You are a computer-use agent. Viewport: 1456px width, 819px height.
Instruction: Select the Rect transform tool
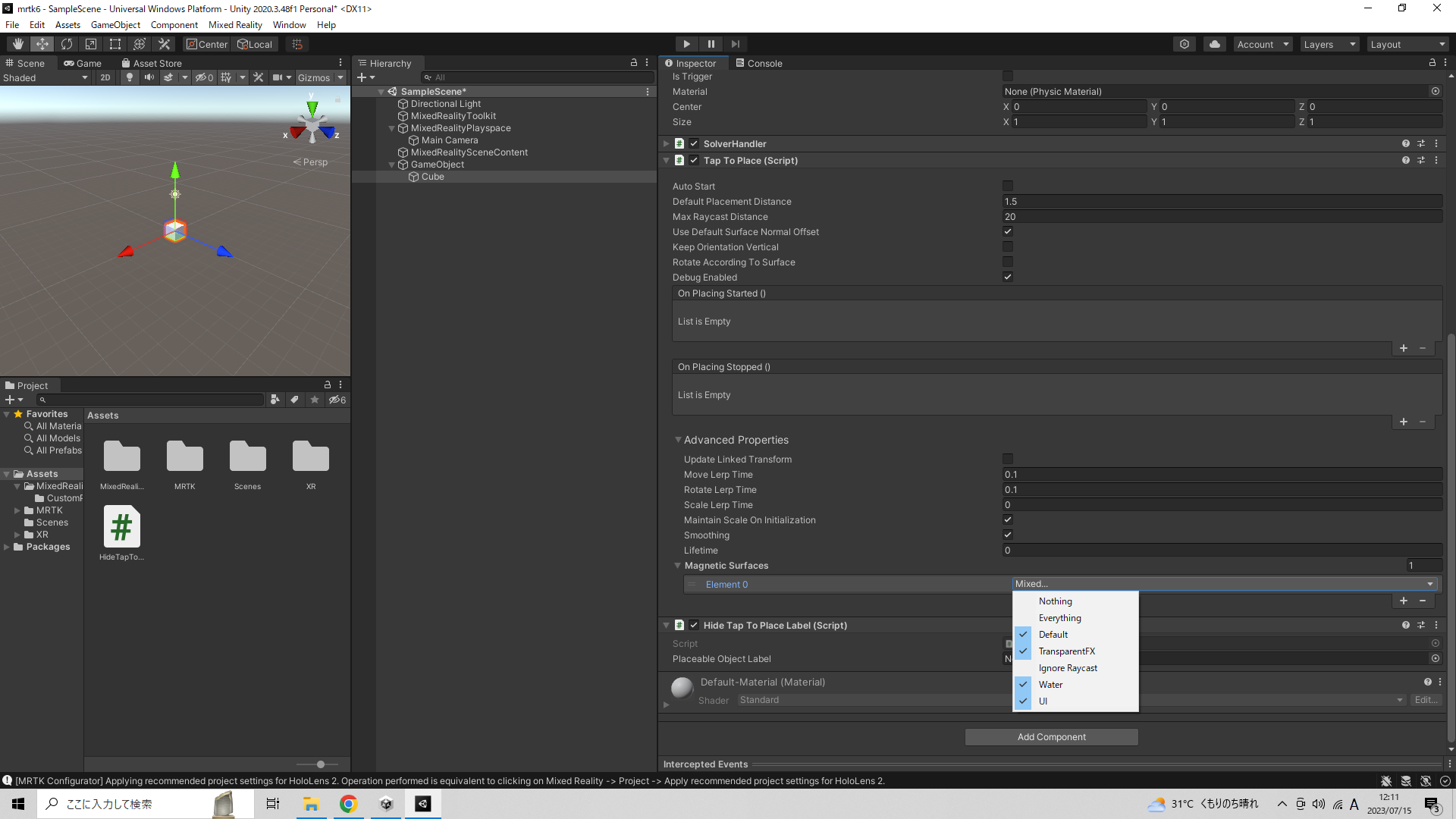tap(115, 44)
